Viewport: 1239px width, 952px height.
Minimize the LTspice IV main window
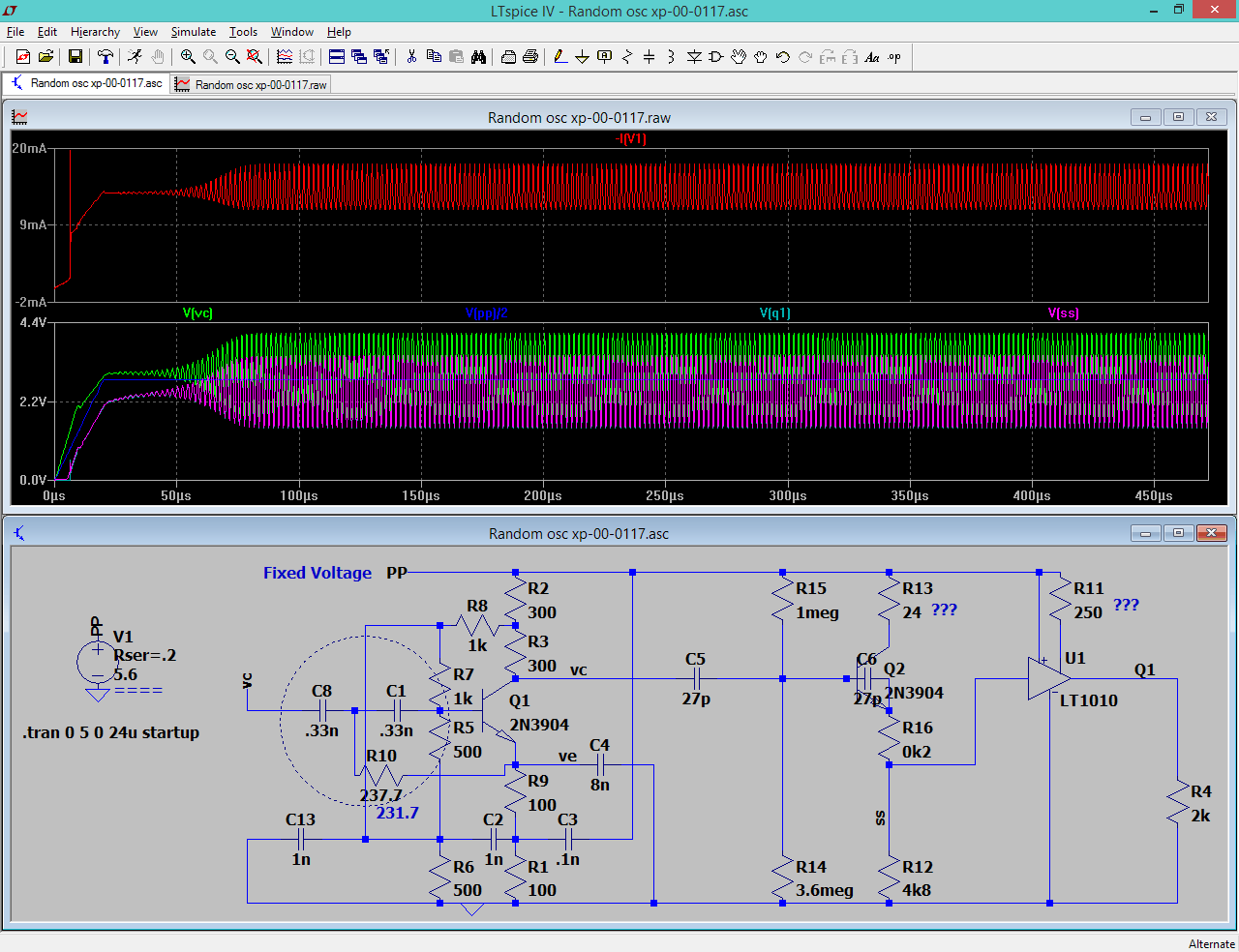point(1154,11)
